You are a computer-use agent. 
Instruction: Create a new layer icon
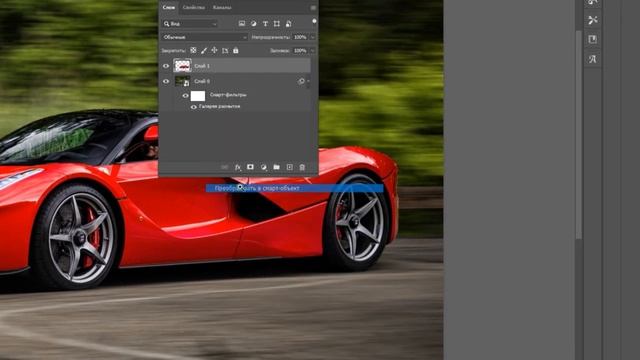coord(289,167)
